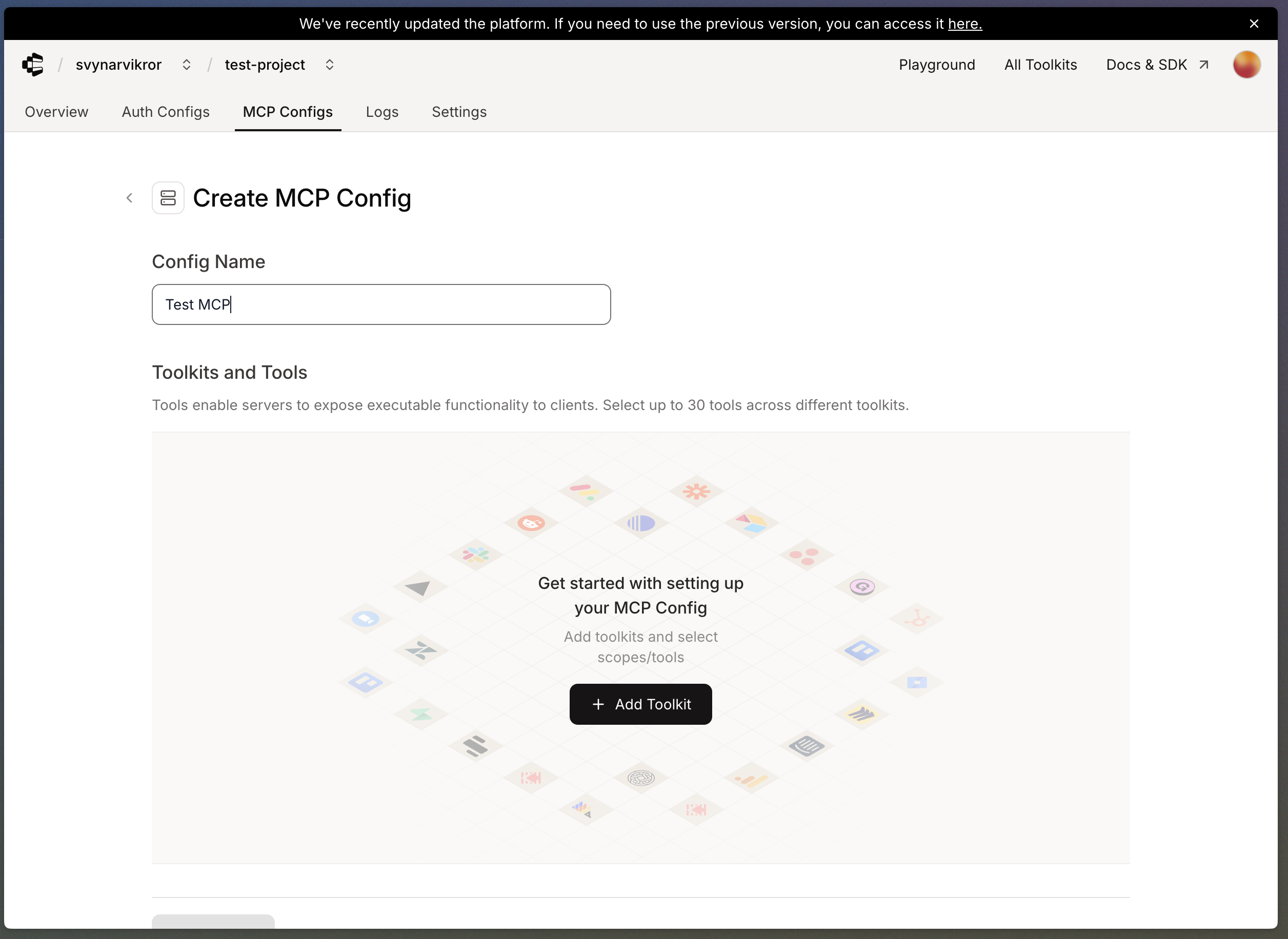Open Docs & SDK external link
This screenshot has height=939, width=1288.
pyautogui.click(x=1157, y=65)
